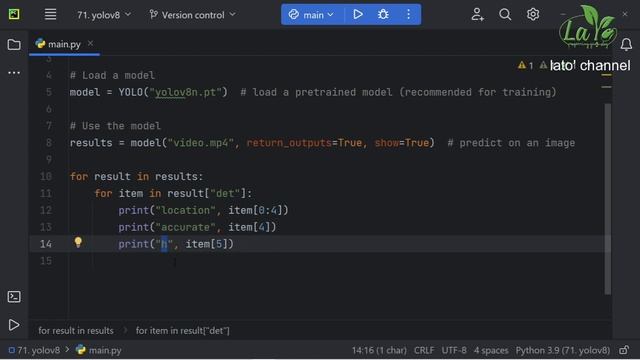Image resolution: width=640 pixels, height=360 pixels.
Task: Click return_outputs parameter on line 8
Action: click(289, 143)
